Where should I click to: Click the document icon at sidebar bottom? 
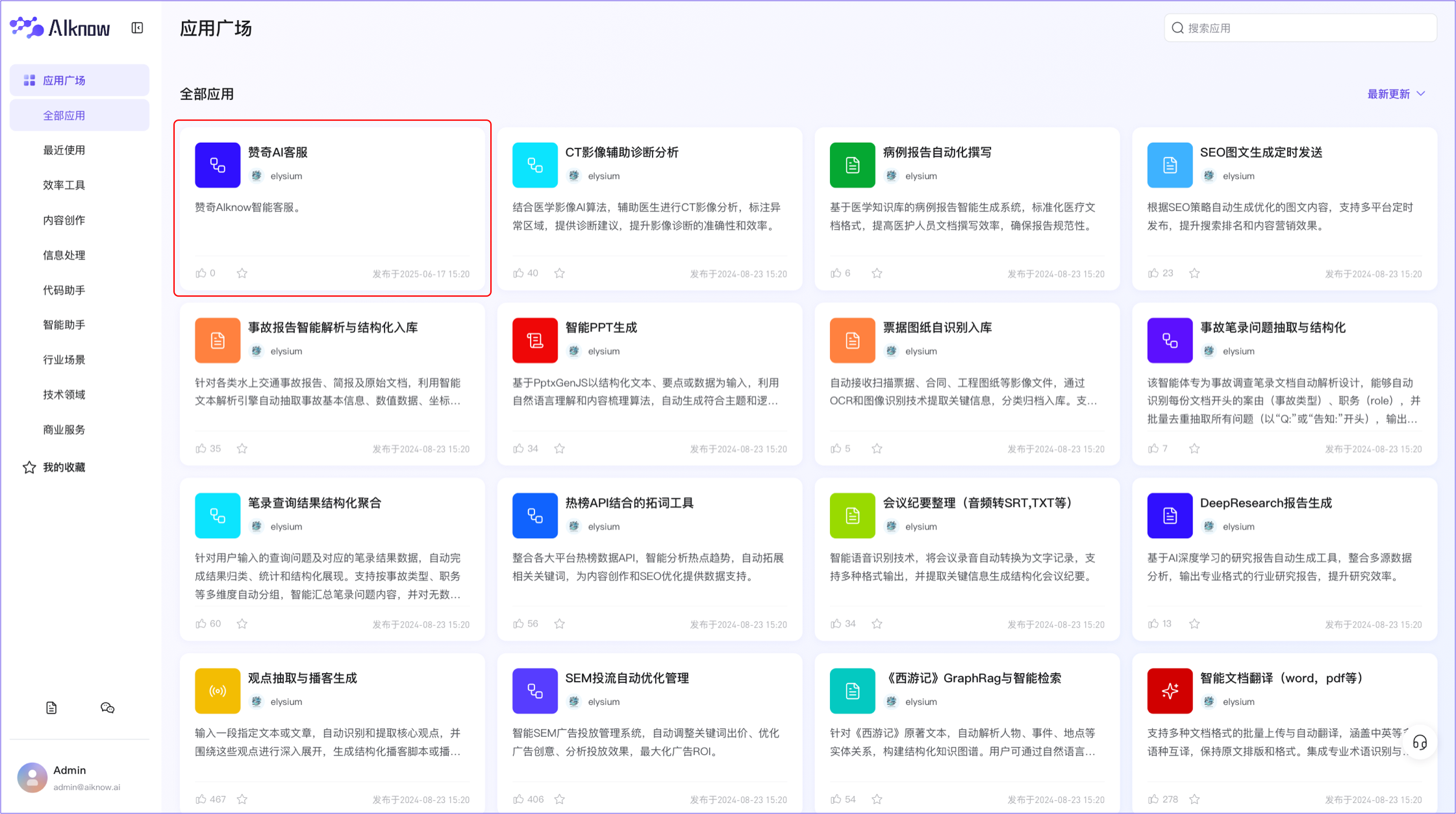[x=51, y=708]
